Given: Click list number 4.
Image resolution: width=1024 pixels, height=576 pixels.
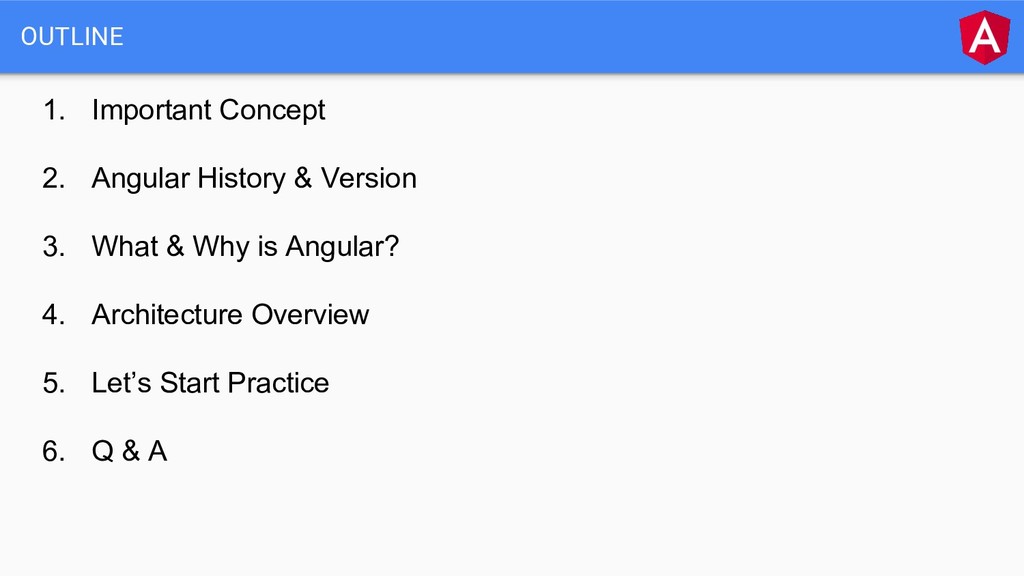Looking at the screenshot, I should [54, 314].
